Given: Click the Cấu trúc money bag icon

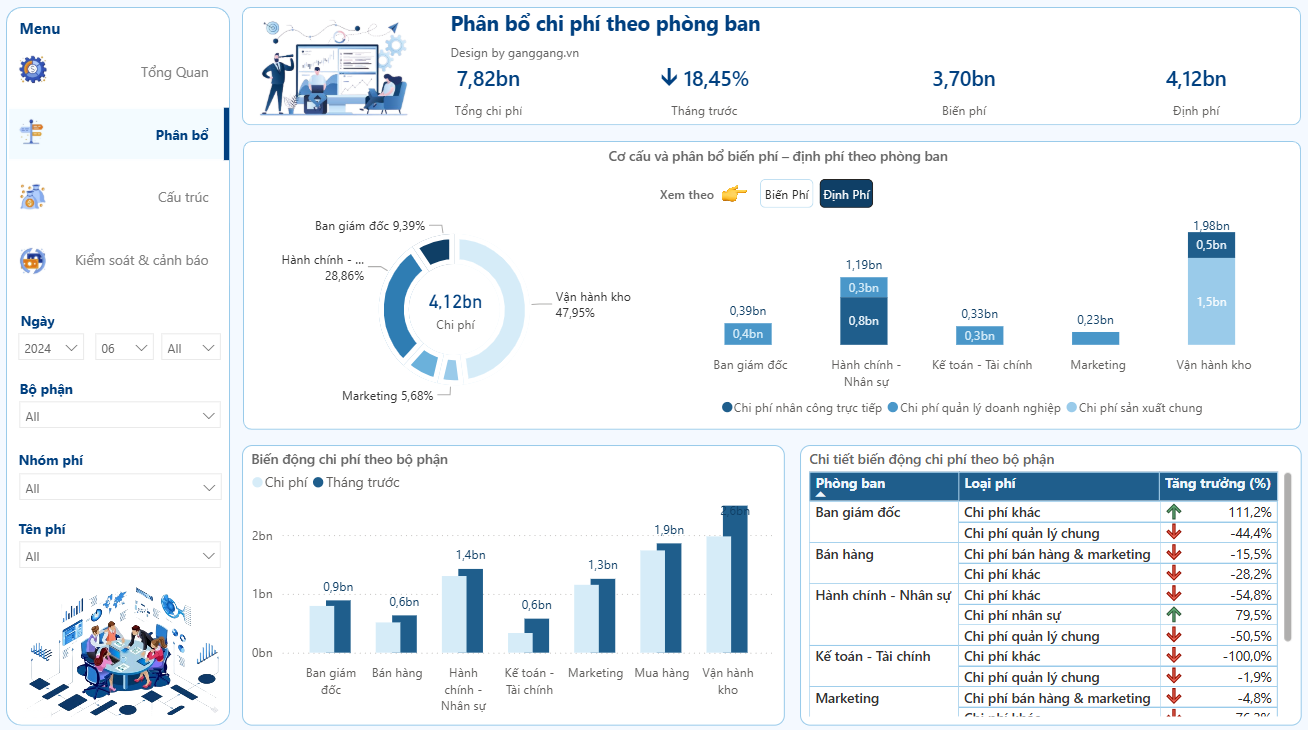Looking at the screenshot, I should [32, 197].
